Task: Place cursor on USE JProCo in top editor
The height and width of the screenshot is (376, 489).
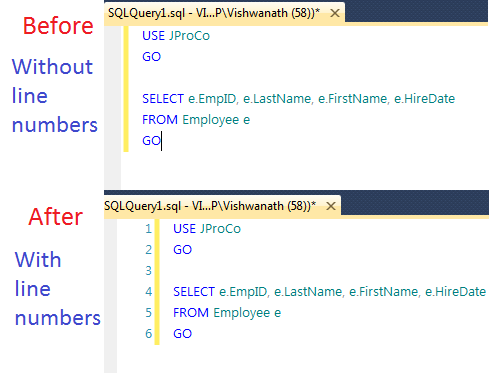Action: tap(176, 36)
